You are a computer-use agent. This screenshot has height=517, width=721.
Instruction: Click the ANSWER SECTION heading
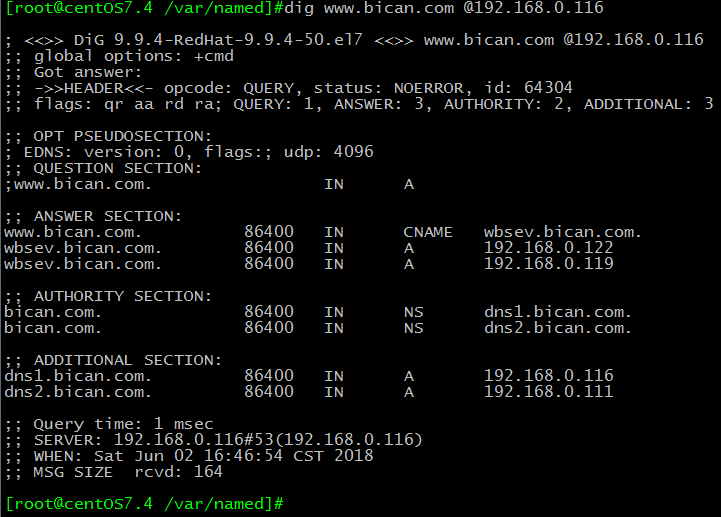pos(94,216)
